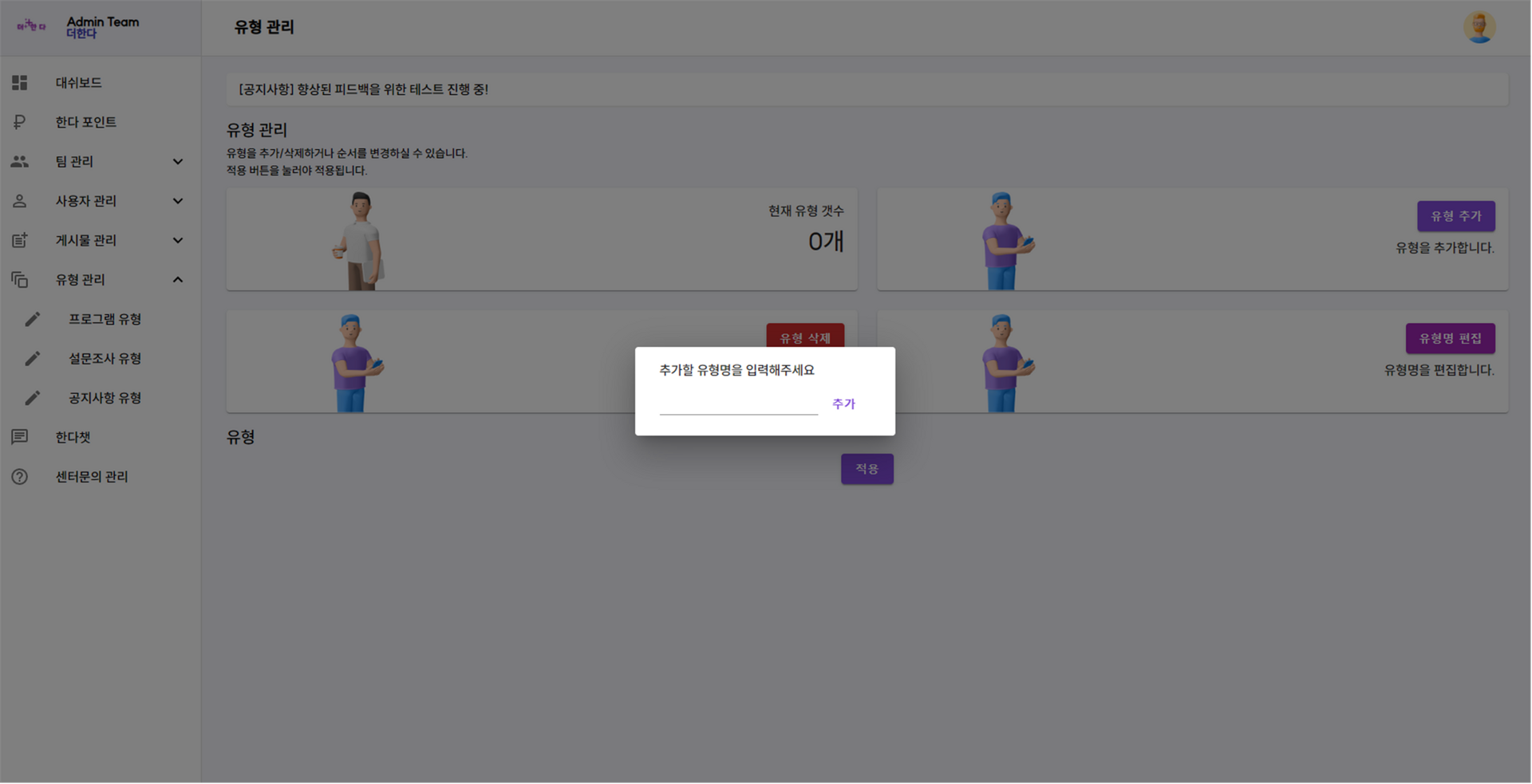Click the 추가 link in the dialog
Screen dimensions: 1532x784
click(843, 404)
